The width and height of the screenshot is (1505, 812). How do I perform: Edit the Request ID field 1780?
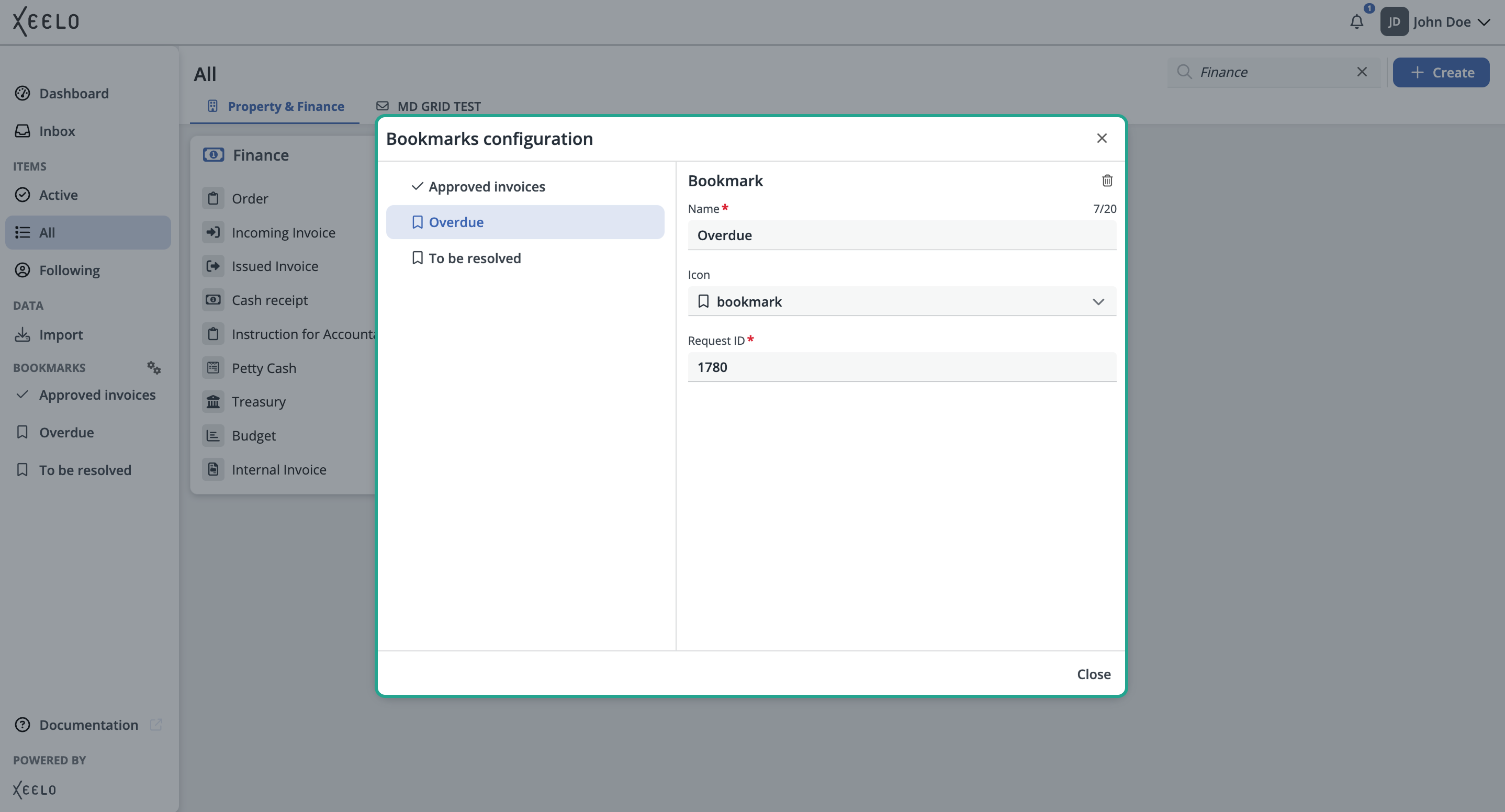point(902,367)
